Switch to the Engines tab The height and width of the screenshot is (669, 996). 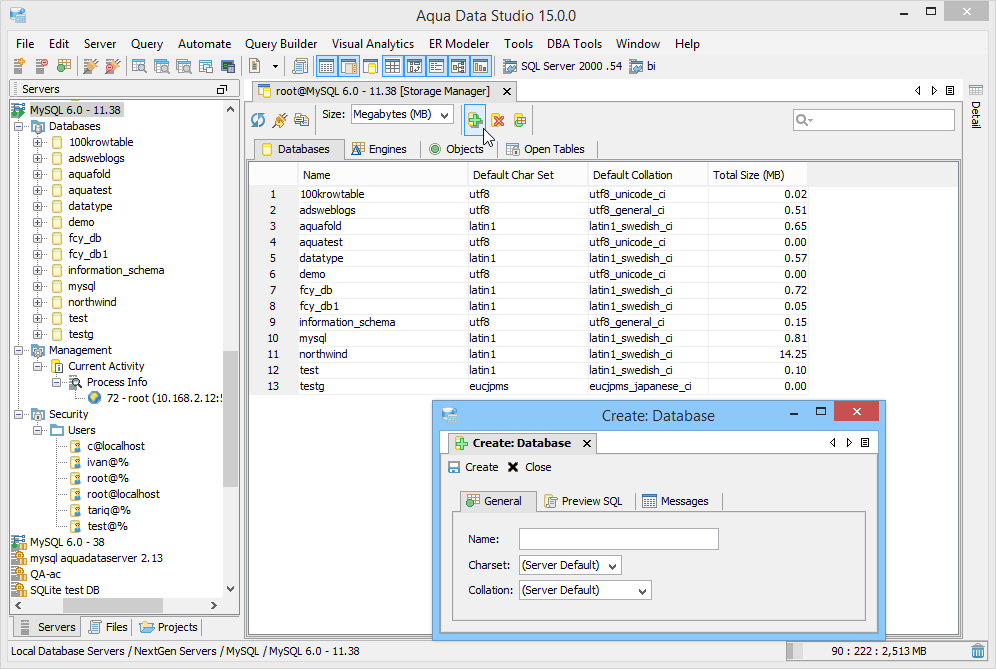click(x=379, y=149)
